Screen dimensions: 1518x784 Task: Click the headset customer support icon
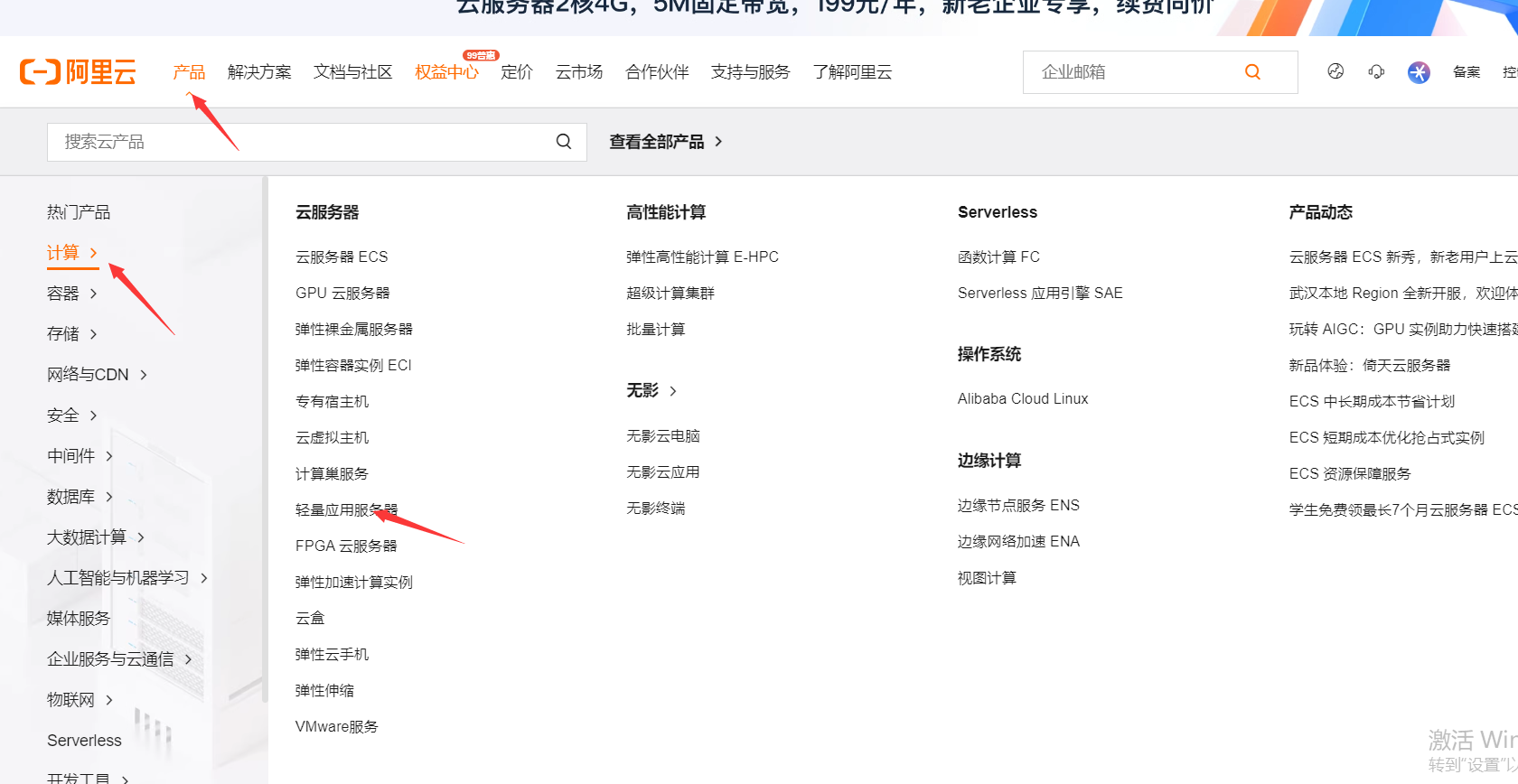1376,72
